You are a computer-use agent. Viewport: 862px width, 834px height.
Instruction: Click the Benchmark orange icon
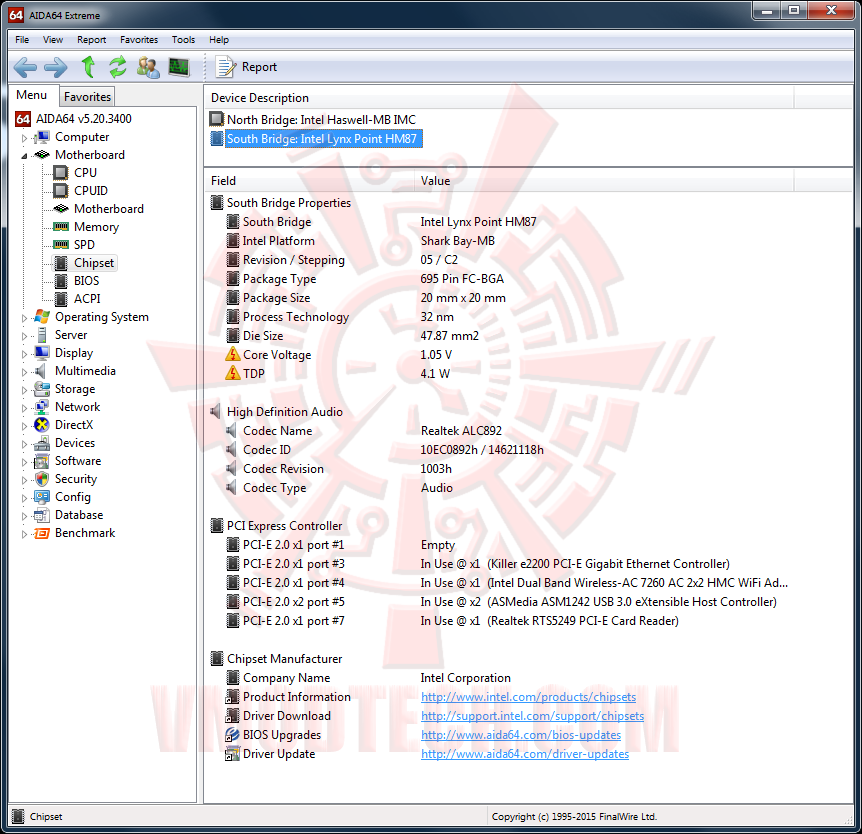coord(42,533)
